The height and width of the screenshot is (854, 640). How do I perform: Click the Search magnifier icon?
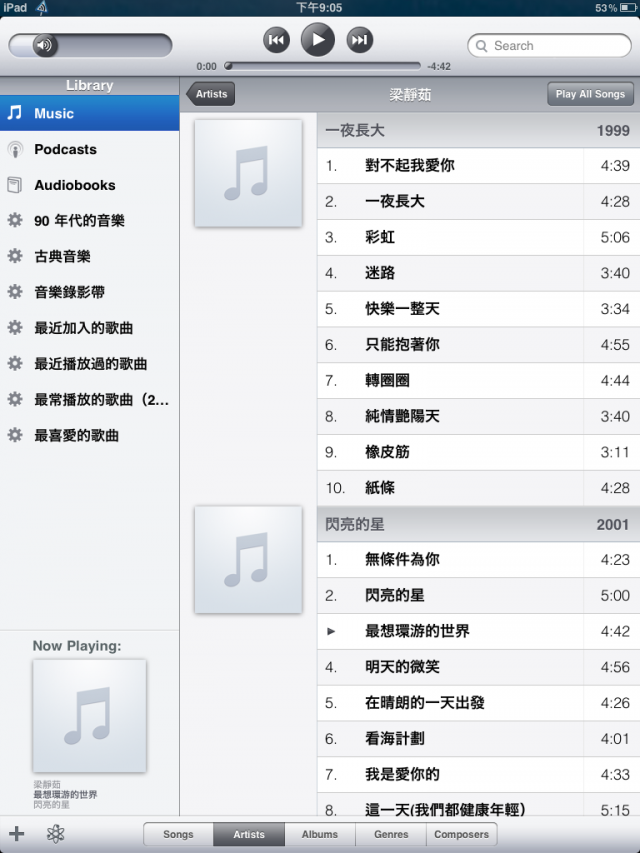point(481,46)
